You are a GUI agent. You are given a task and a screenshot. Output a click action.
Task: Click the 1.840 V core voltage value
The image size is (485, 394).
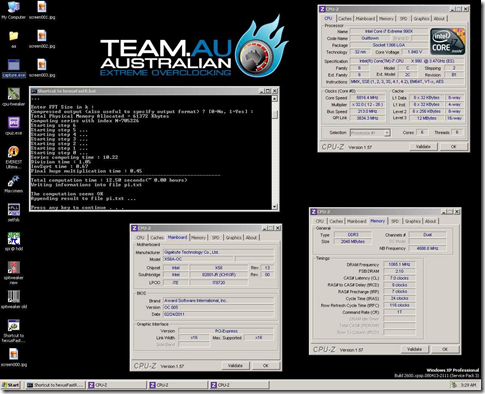tap(415, 52)
